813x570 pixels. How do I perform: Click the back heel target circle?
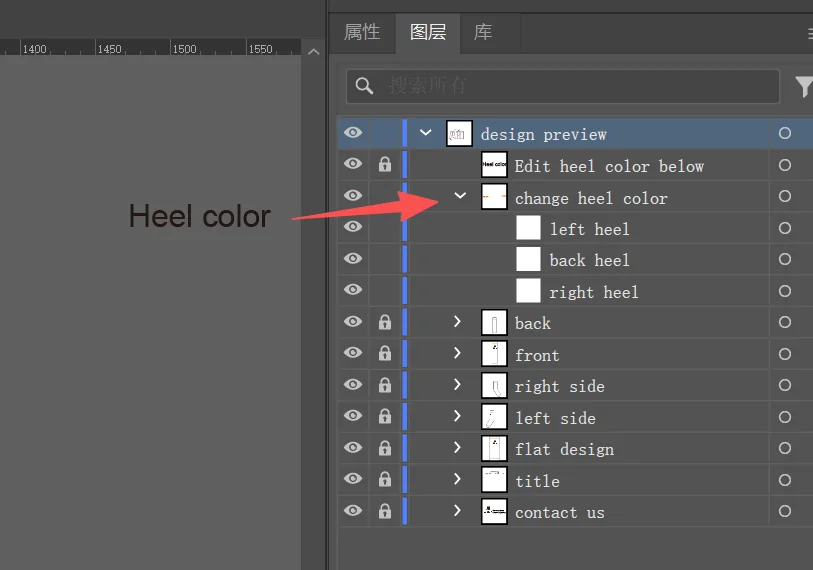pos(784,259)
